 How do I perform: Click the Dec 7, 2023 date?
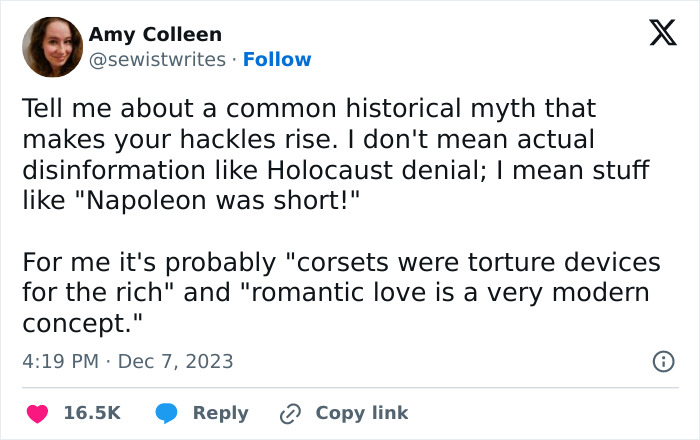(x=175, y=361)
